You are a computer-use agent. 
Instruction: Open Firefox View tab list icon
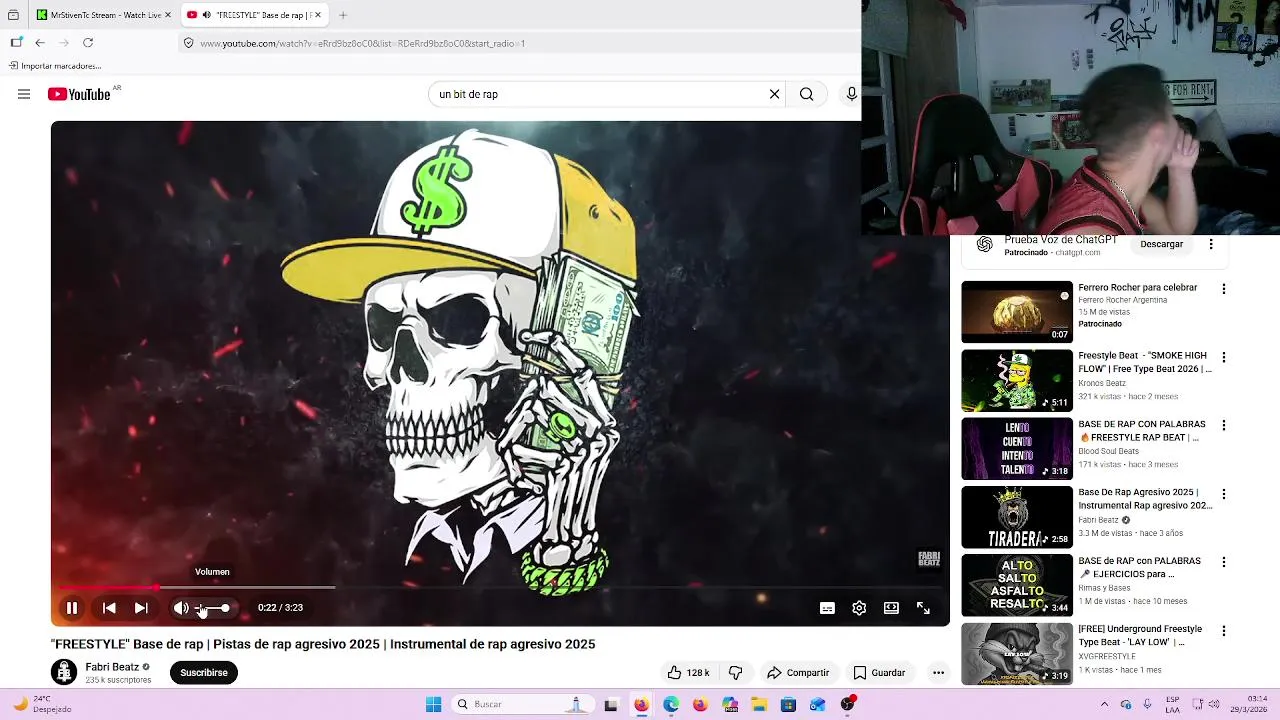pos(13,15)
